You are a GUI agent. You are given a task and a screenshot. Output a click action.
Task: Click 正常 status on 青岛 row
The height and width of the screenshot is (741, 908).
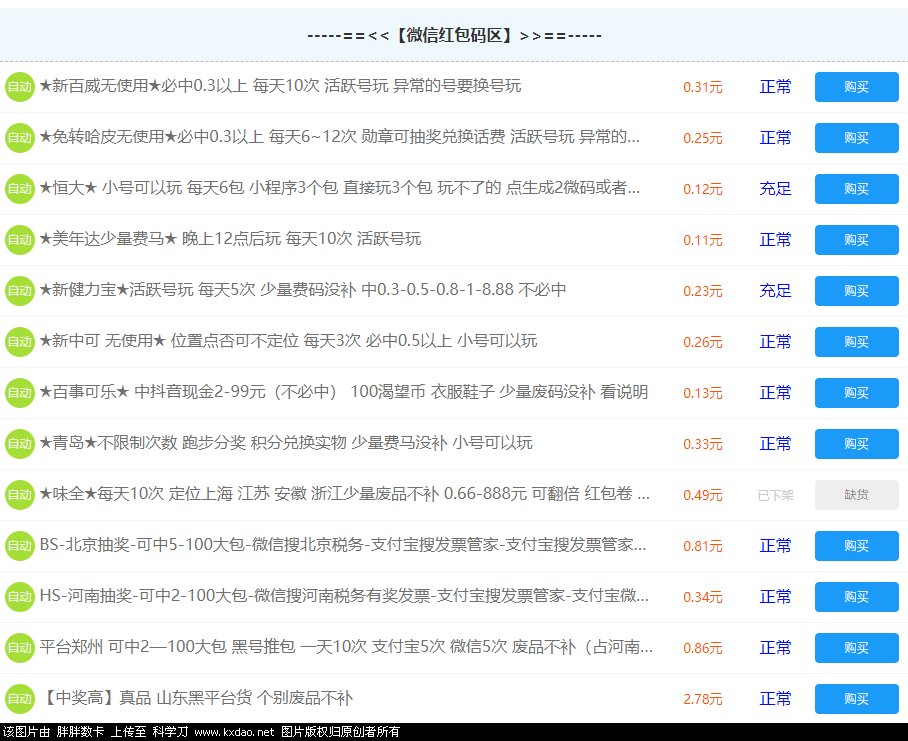775,443
